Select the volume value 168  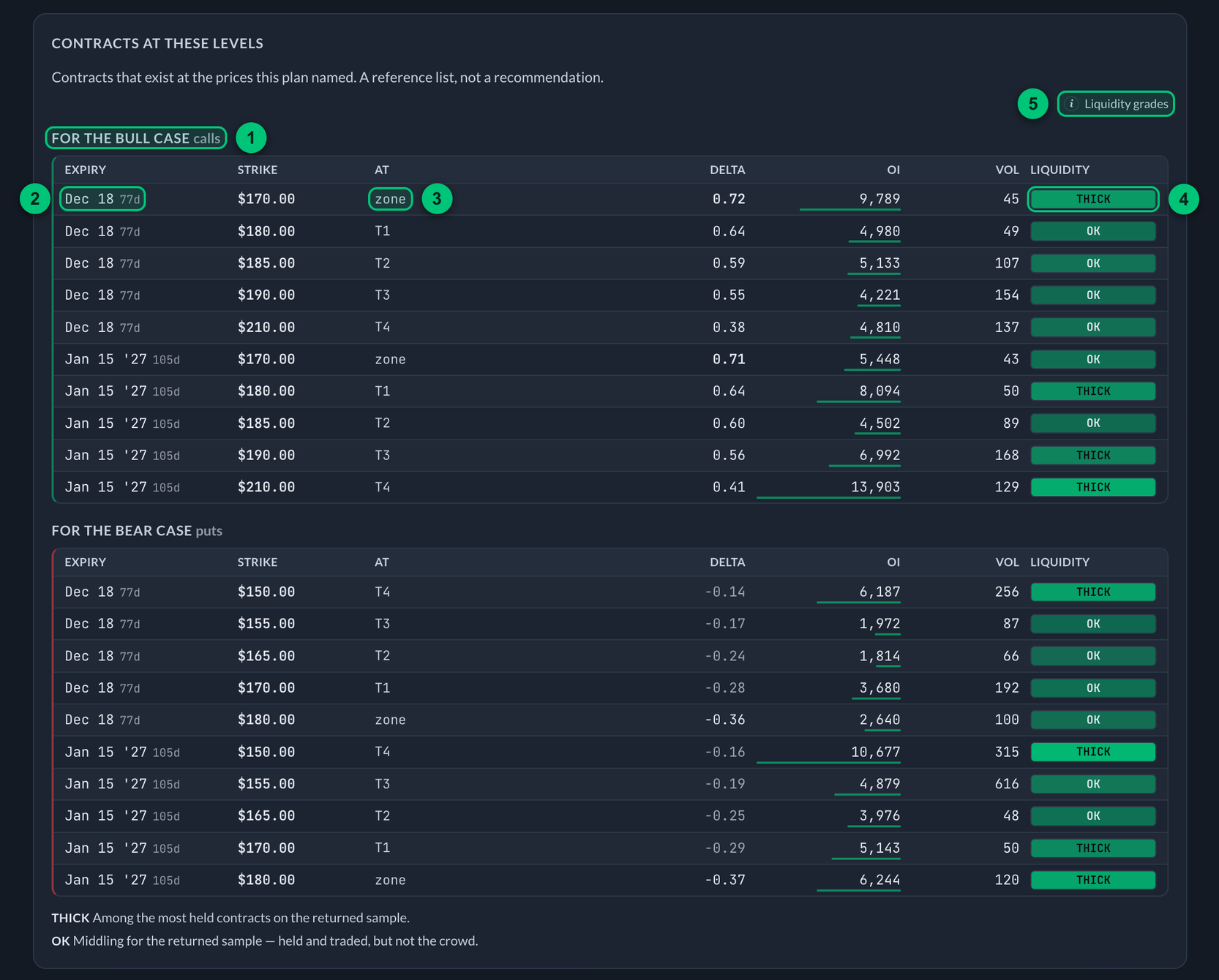click(1007, 455)
